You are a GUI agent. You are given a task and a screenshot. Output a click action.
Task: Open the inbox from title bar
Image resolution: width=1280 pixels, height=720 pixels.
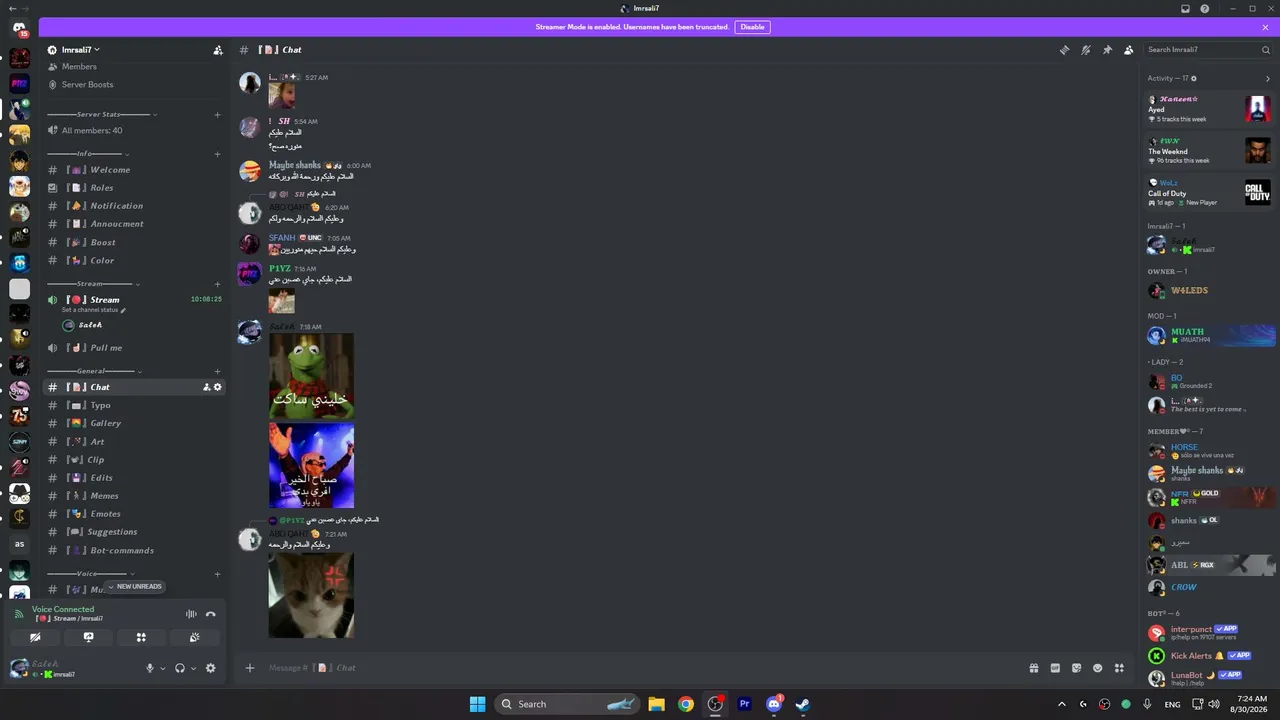tap(1185, 9)
